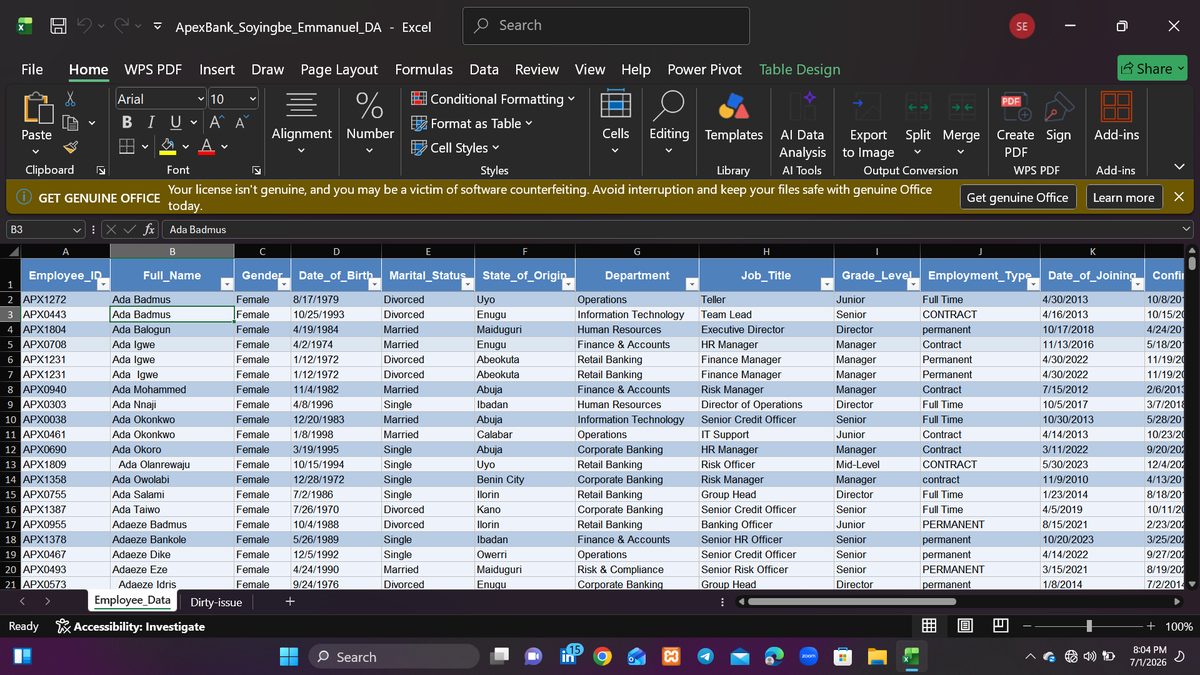The height and width of the screenshot is (675, 1200).
Task: Open the File menu
Action: [x=32, y=69]
